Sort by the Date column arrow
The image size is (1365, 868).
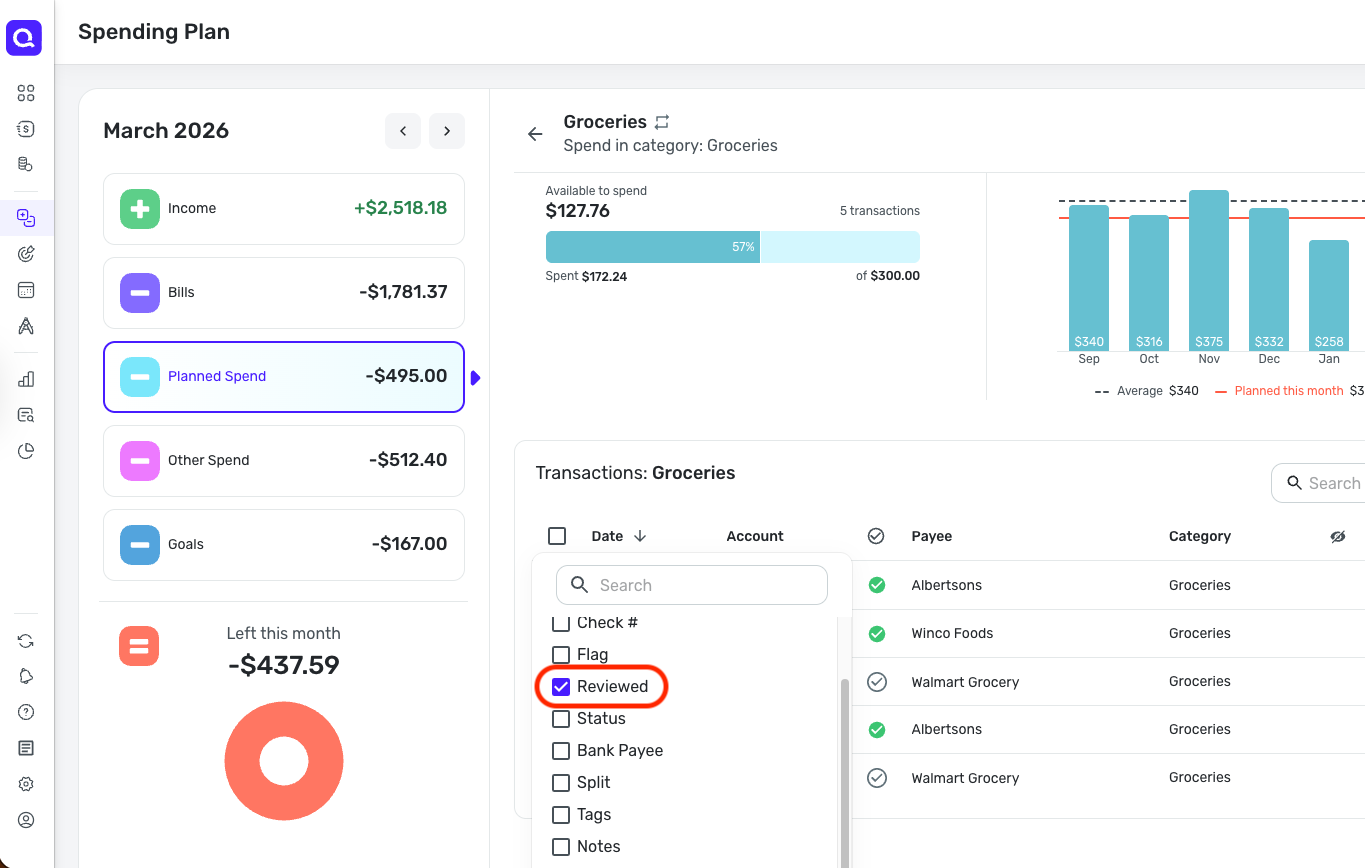(x=640, y=537)
